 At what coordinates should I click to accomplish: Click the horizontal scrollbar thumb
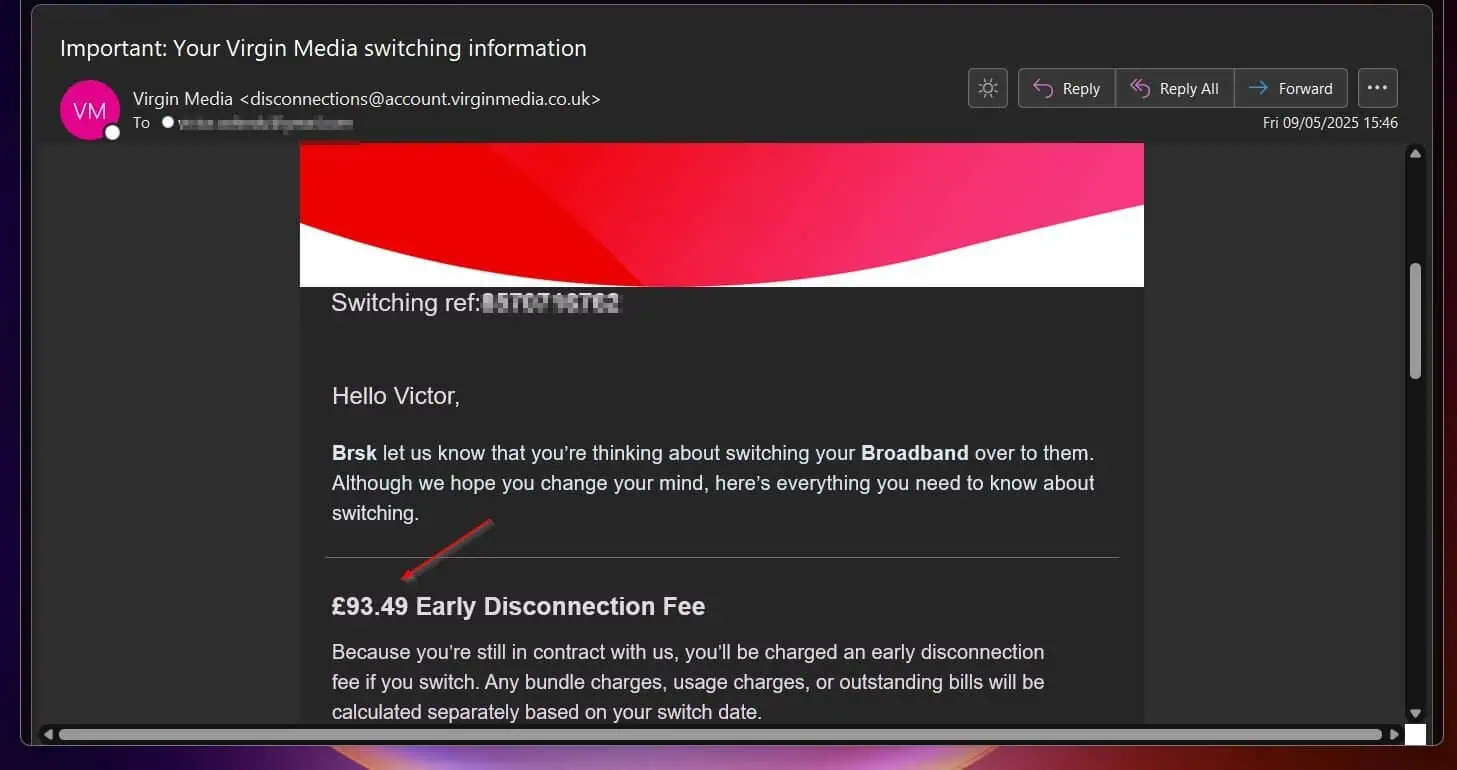[720, 734]
